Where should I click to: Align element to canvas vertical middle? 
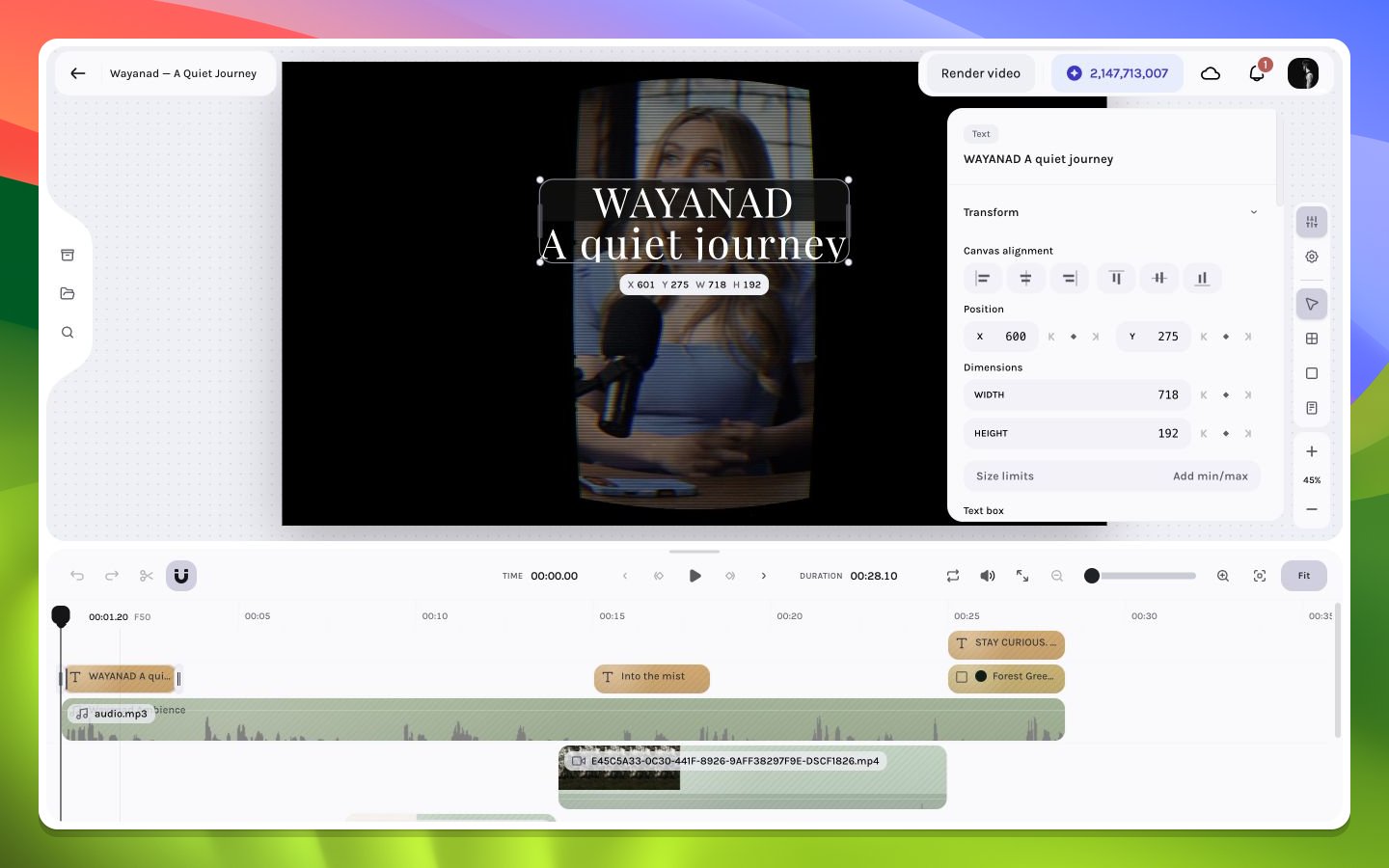tap(1159, 279)
